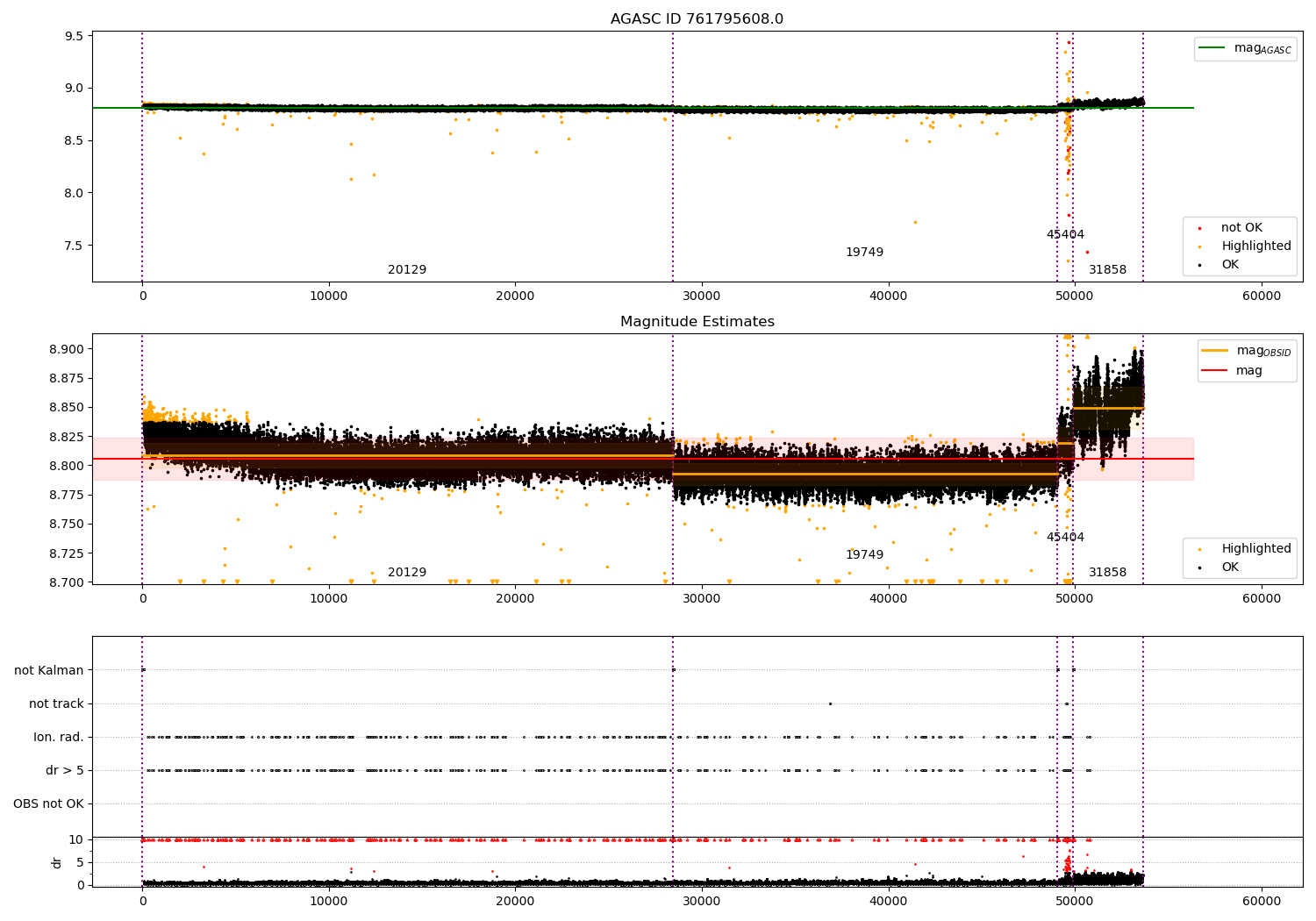Click obsid label 20129 in Magnitude Estimates plot
Viewport: 1316px width, 921px height.
coord(407,573)
